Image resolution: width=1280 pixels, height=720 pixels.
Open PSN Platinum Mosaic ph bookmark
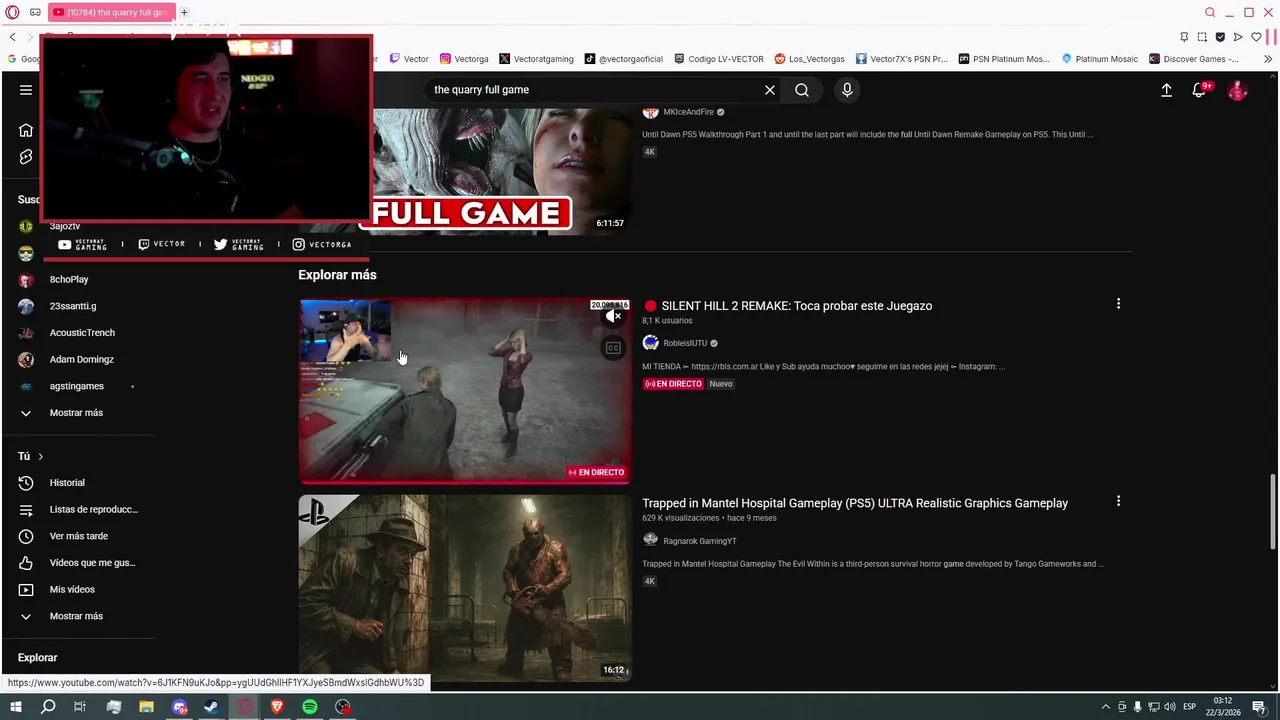click(x=1004, y=59)
